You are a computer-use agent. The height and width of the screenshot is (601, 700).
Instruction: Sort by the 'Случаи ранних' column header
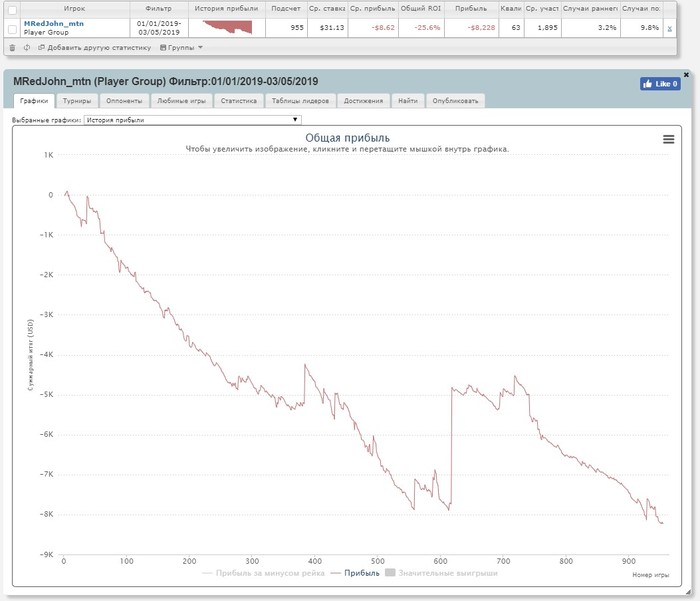coord(591,8)
